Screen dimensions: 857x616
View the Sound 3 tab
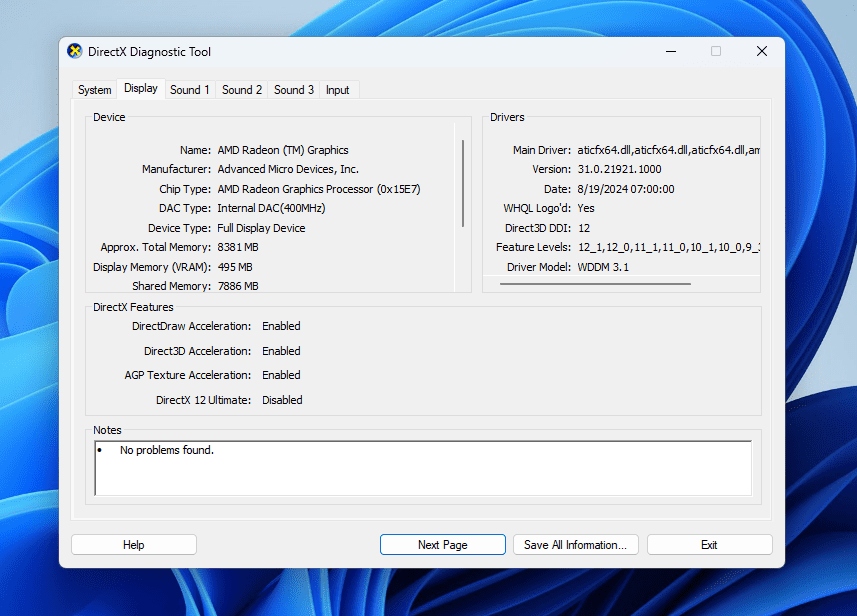[x=293, y=89]
